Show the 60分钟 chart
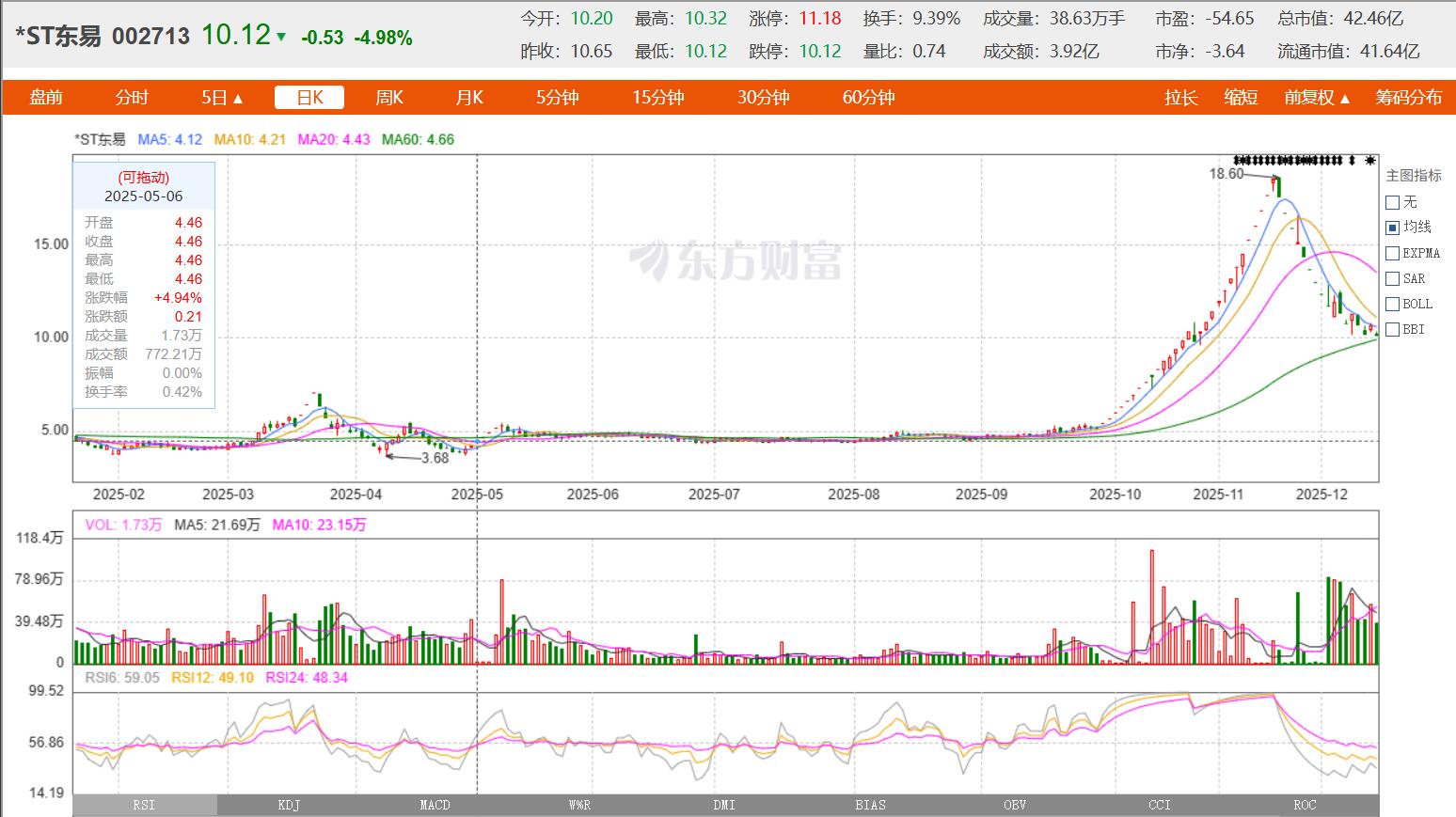The height and width of the screenshot is (817, 1456). 868,97
